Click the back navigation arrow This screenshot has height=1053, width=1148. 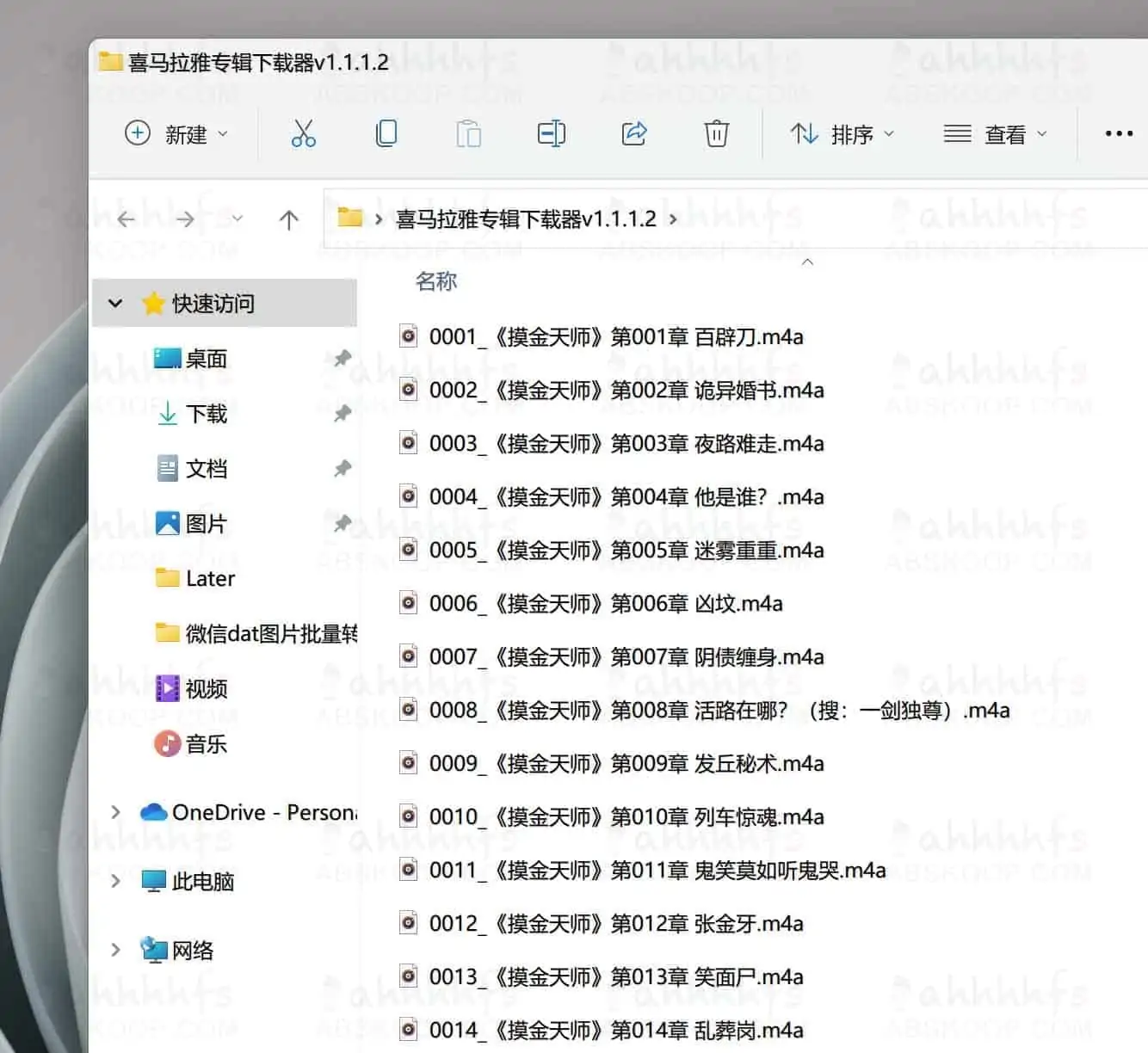tap(124, 219)
